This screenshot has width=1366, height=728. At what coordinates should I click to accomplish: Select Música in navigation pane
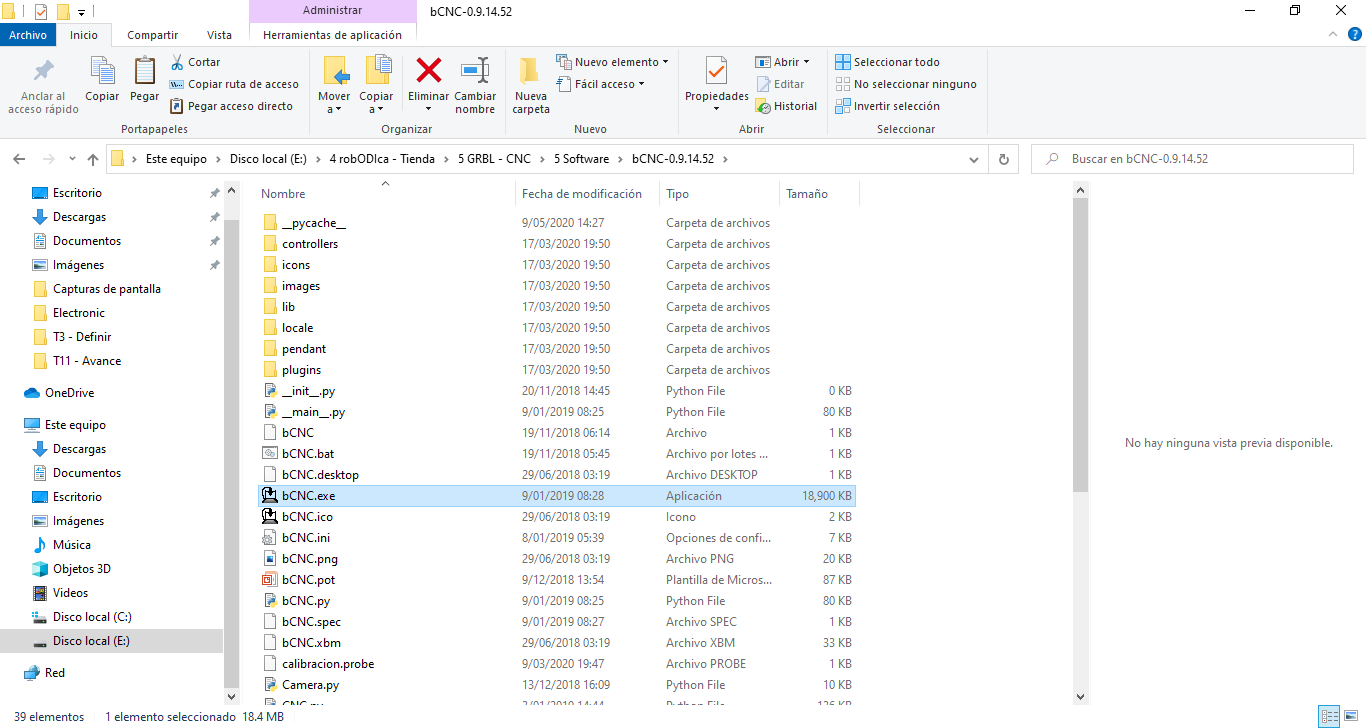pos(72,545)
